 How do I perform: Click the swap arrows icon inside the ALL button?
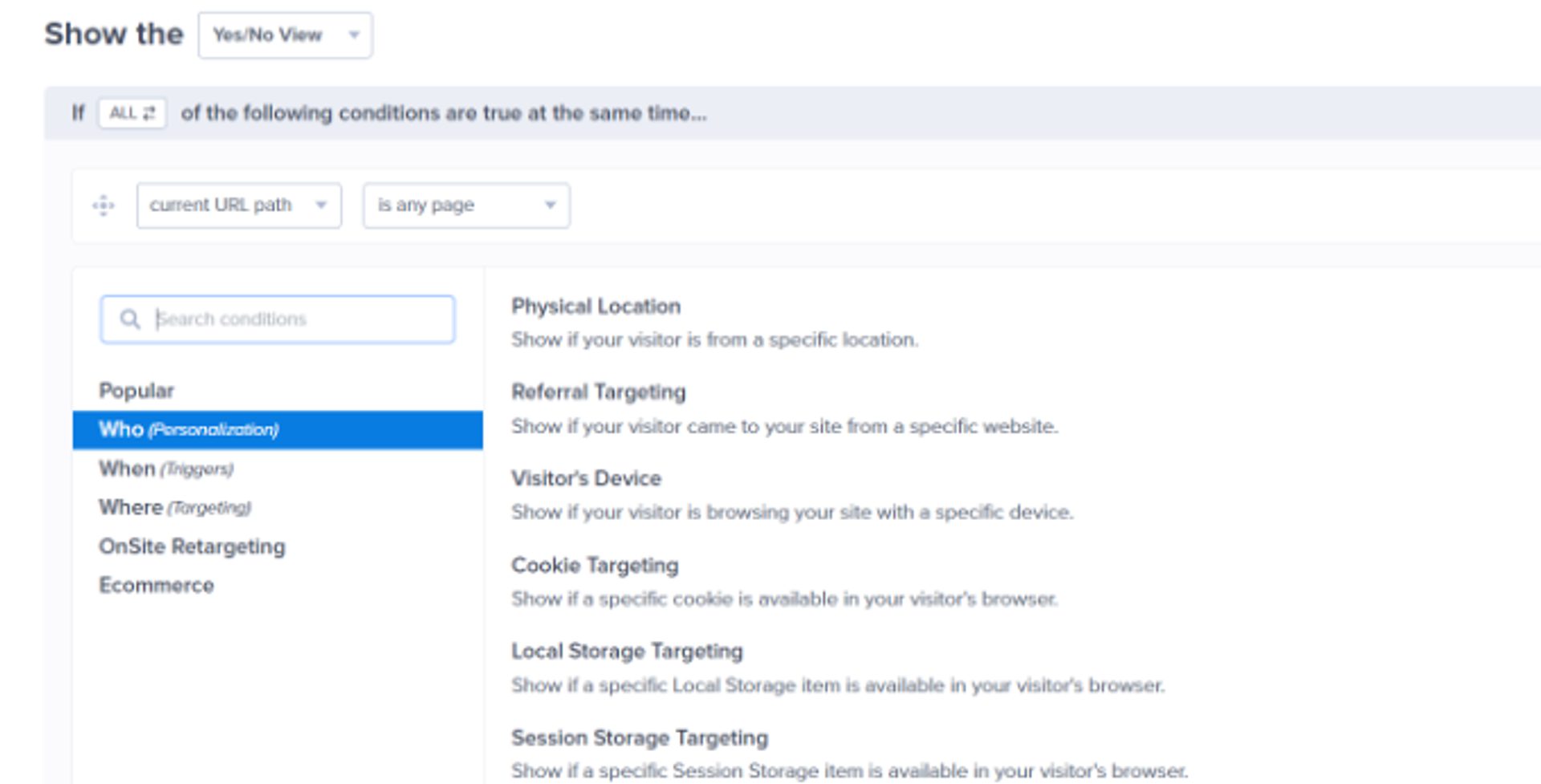coord(148,112)
